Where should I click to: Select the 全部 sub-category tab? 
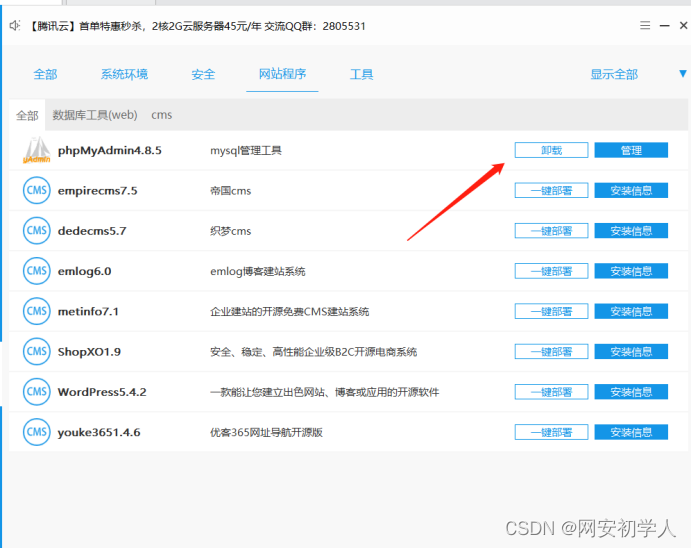tap(27, 115)
